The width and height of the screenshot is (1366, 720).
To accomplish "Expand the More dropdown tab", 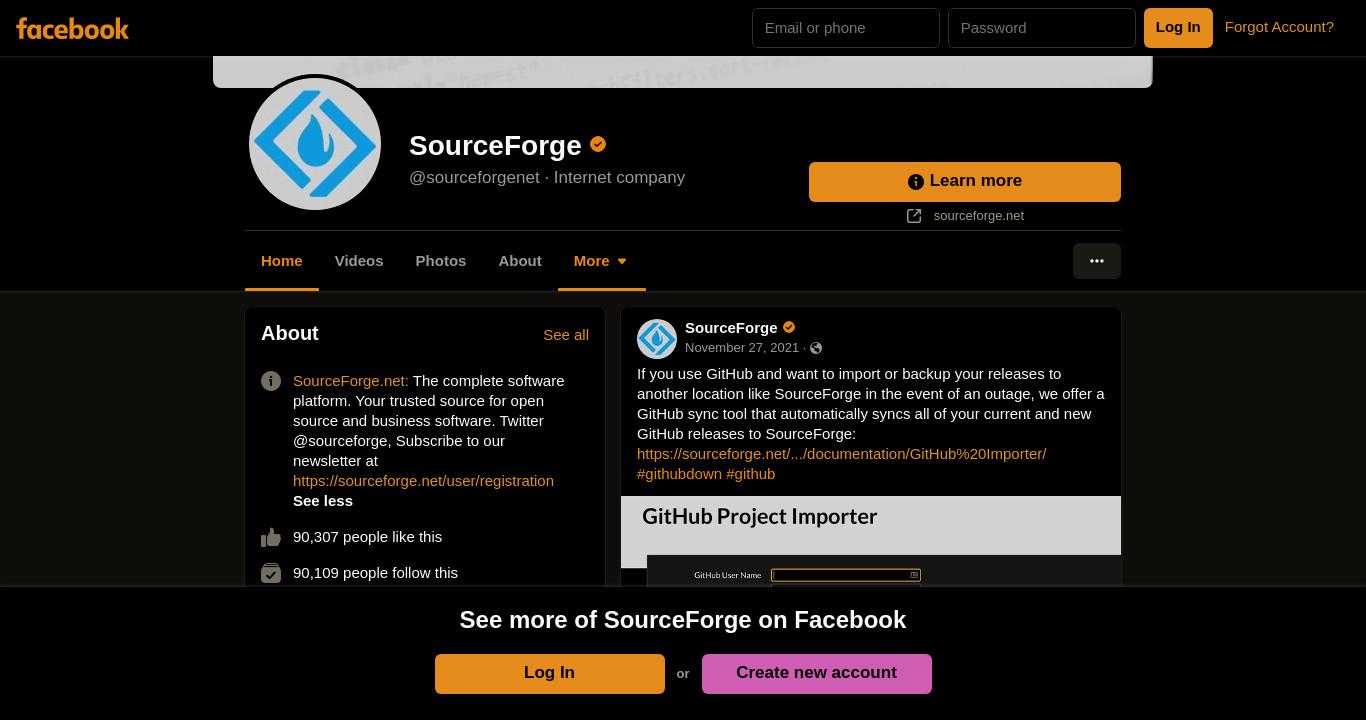I will point(601,261).
